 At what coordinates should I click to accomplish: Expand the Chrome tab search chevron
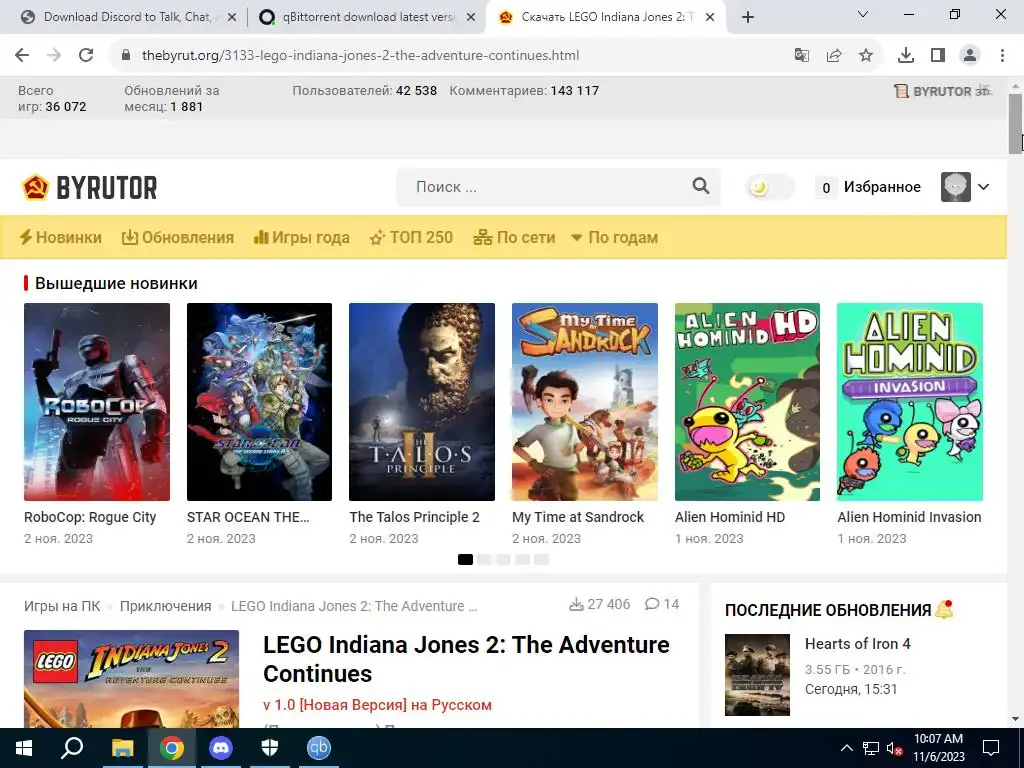coord(863,14)
